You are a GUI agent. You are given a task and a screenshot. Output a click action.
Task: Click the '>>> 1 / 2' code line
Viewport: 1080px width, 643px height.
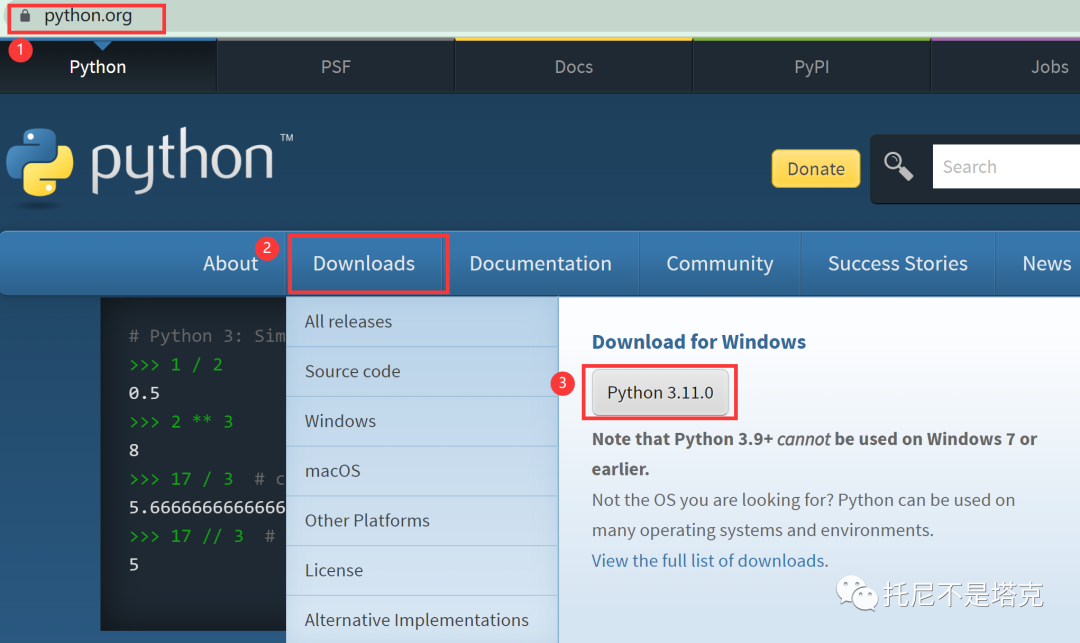[176, 365]
